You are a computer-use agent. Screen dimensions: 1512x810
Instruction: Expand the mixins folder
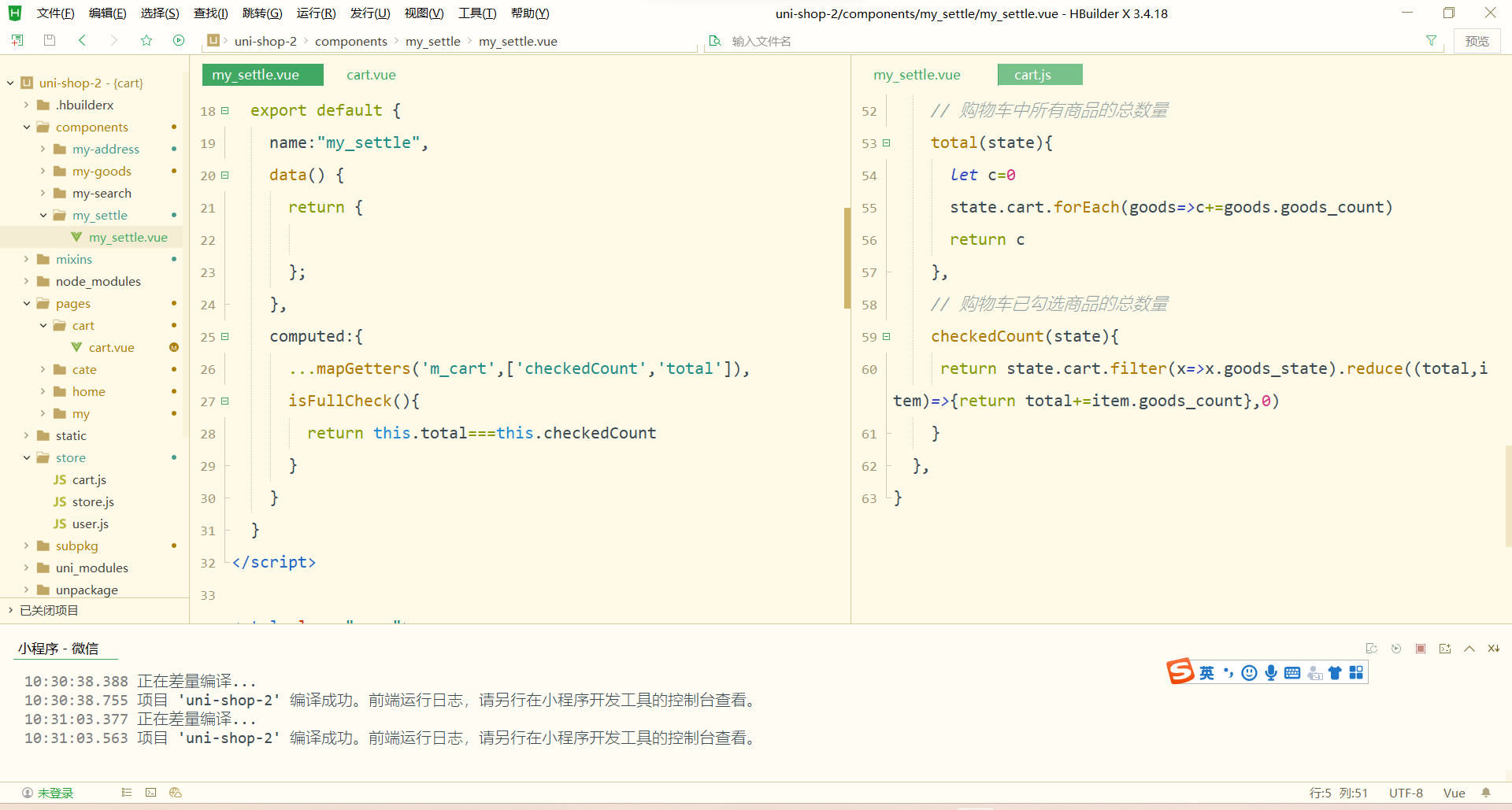27,259
